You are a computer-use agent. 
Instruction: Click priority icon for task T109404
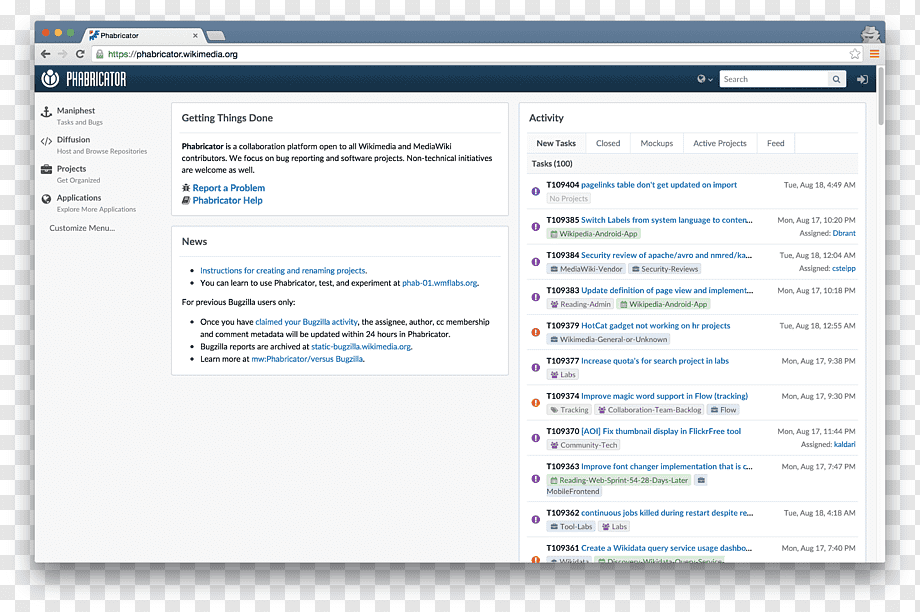536,191
